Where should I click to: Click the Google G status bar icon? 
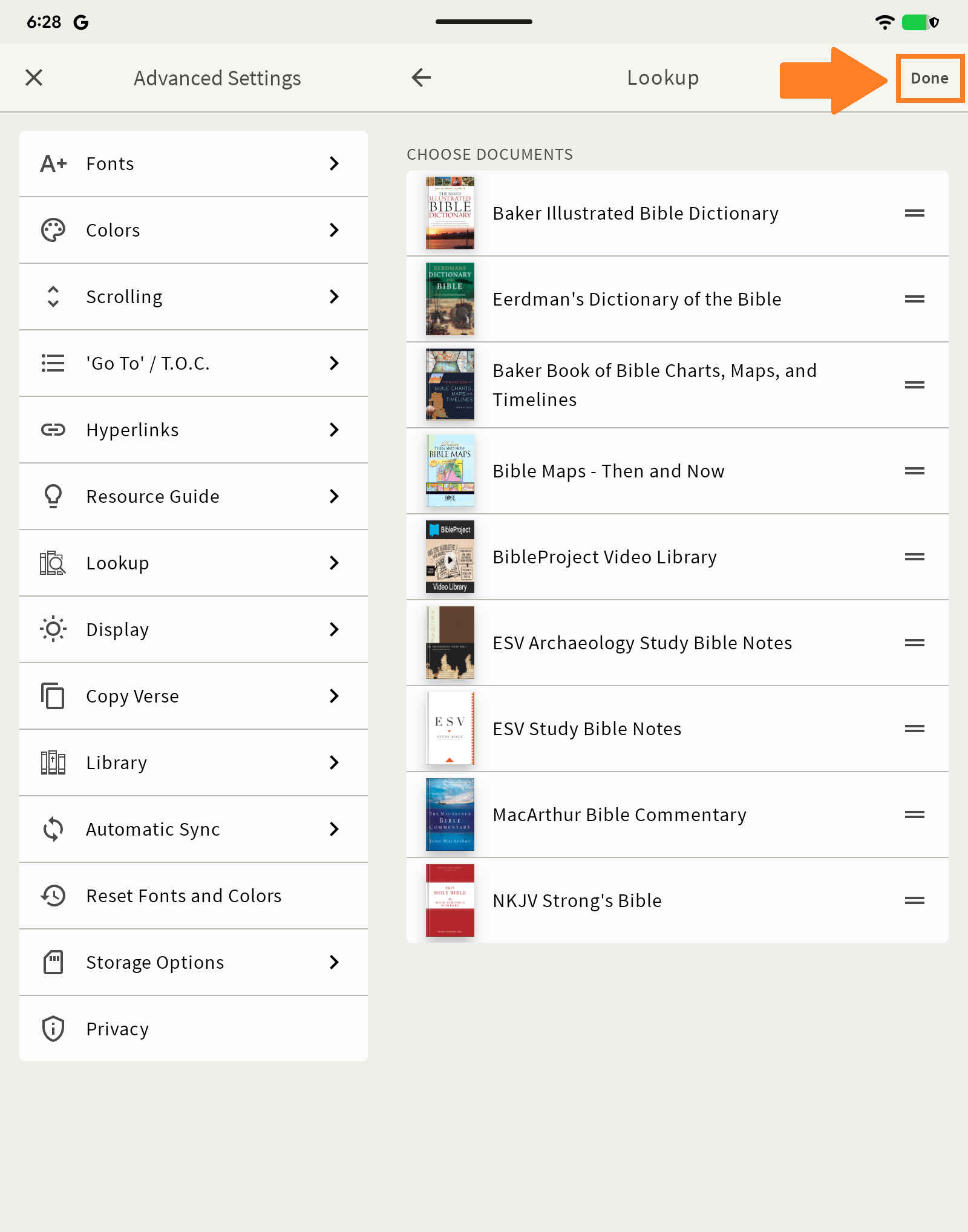pyautogui.click(x=81, y=22)
